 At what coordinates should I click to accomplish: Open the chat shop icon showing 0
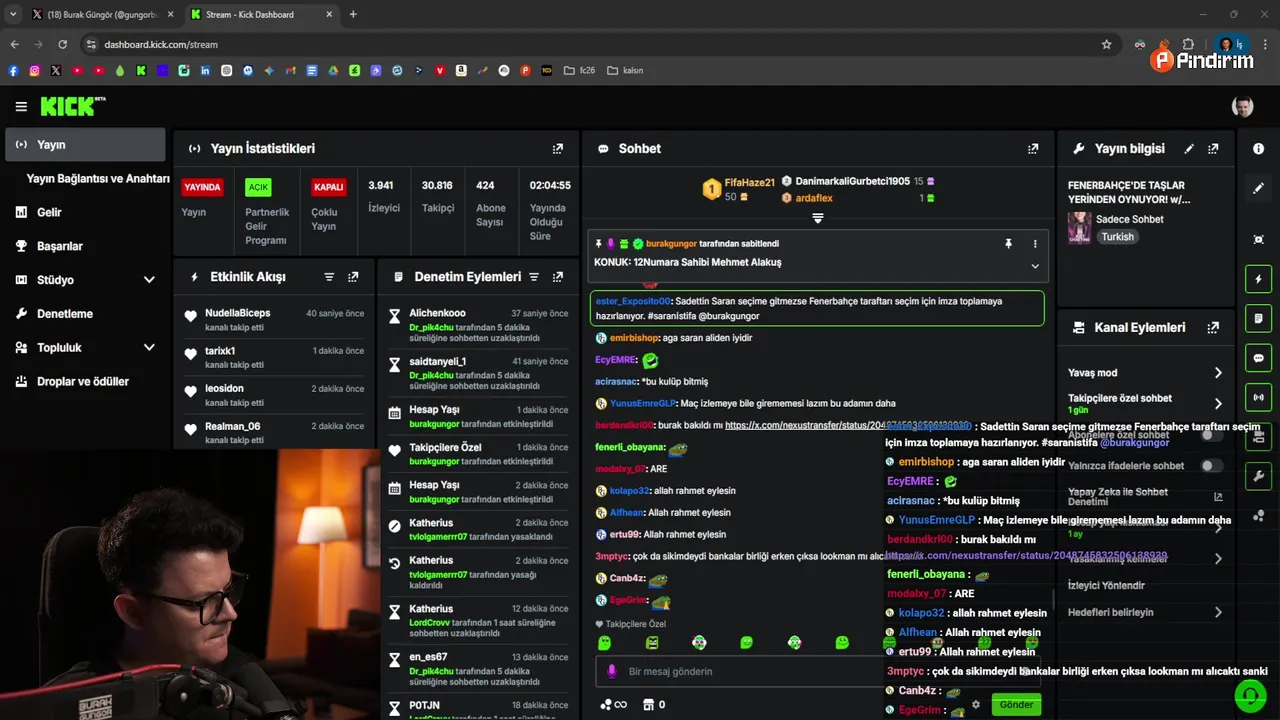click(x=654, y=705)
